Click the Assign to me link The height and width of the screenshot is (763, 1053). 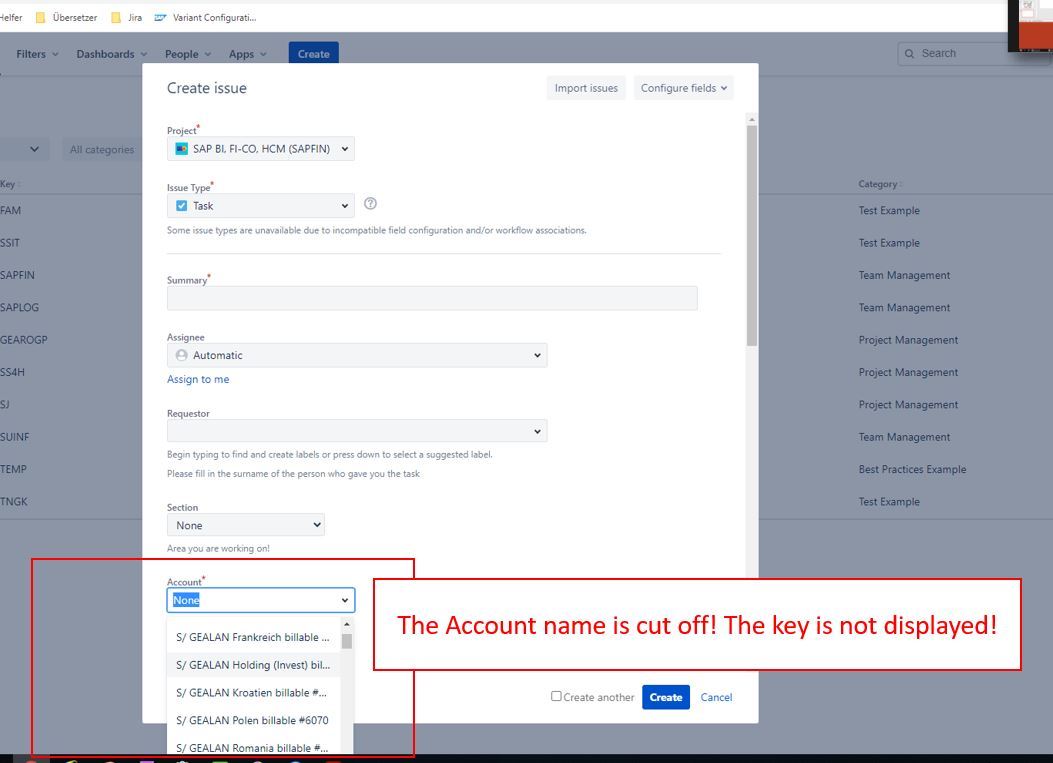[x=198, y=379]
